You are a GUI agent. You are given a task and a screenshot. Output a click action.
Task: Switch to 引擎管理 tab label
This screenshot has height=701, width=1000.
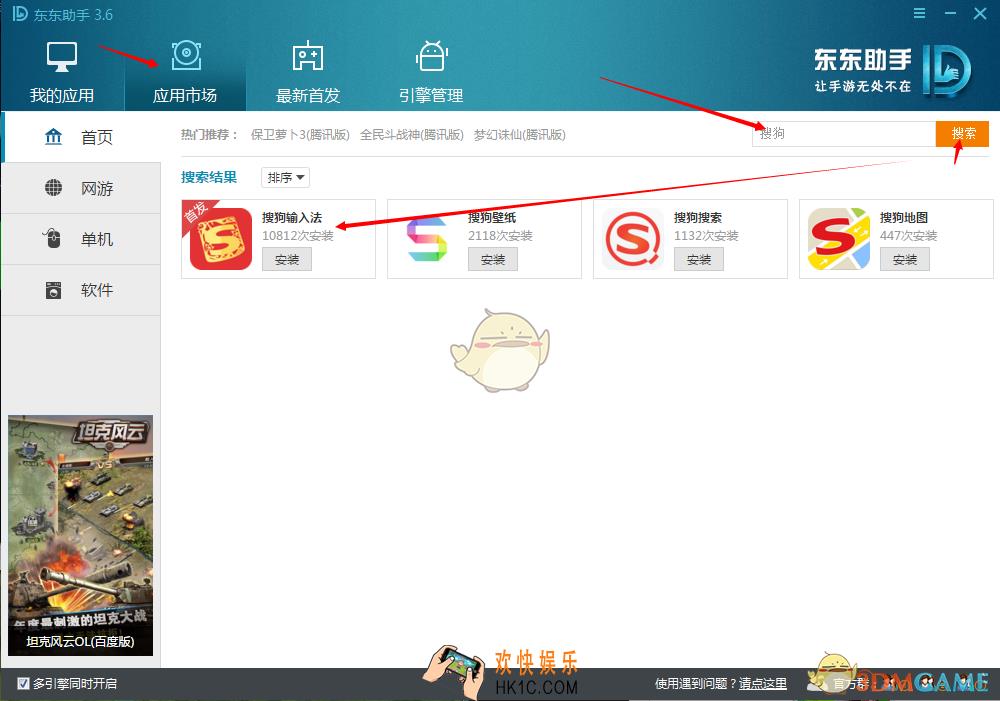(431, 96)
